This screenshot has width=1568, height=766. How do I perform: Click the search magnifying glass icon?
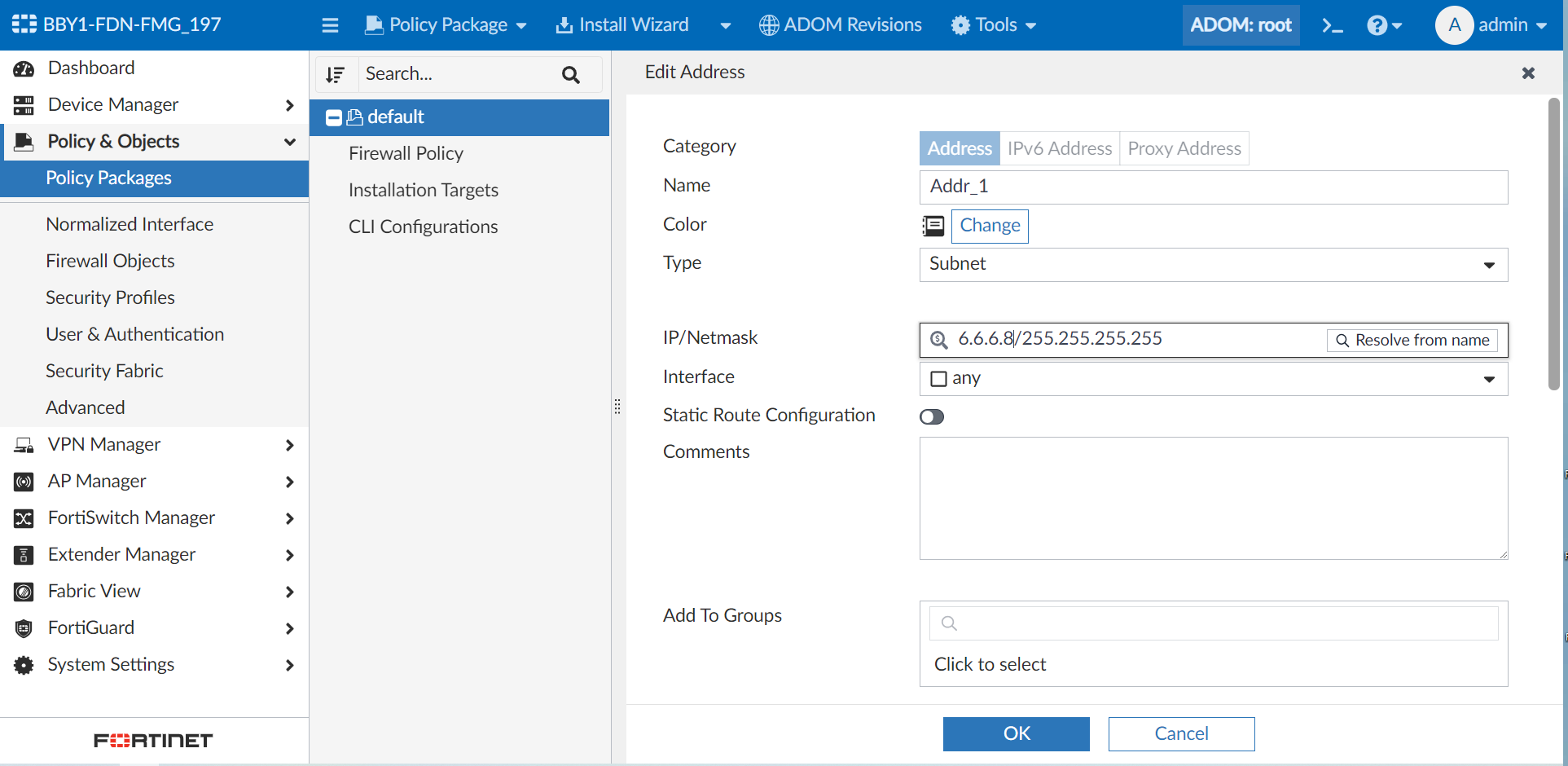click(x=570, y=74)
